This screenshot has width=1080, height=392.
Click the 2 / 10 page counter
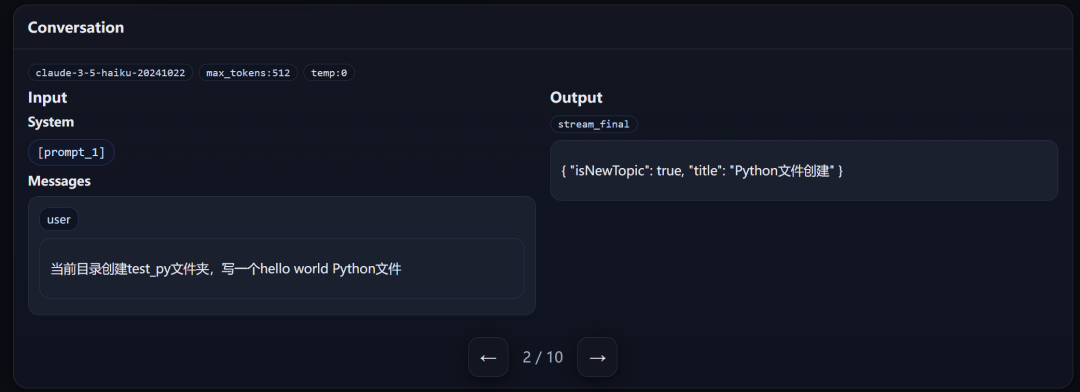(543, 357)
